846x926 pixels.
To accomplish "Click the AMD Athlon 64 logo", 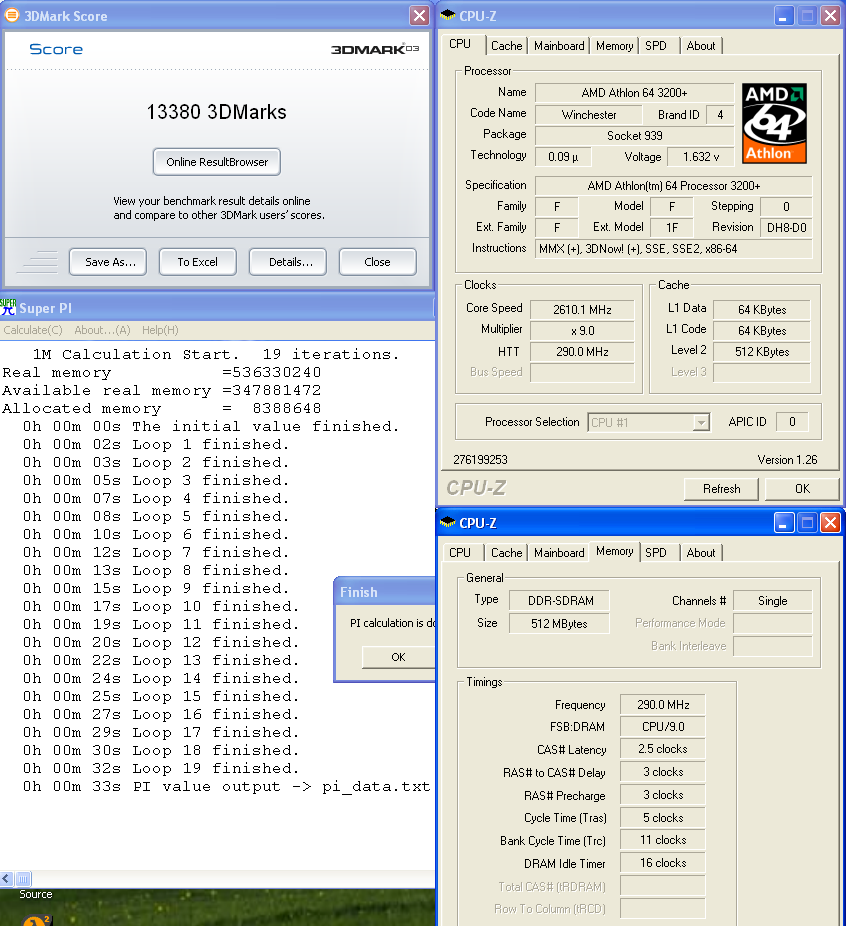I will coord(774,123).
